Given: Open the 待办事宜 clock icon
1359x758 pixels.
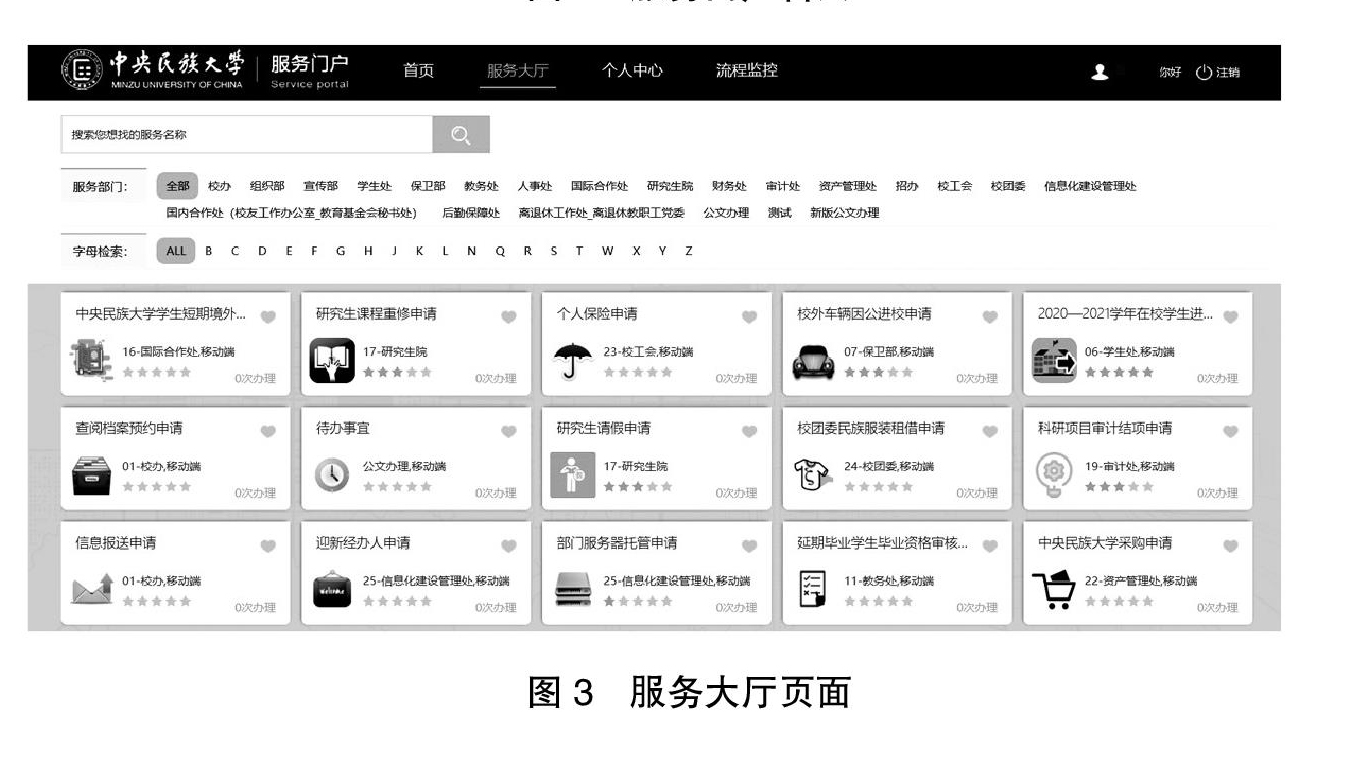Looking at the screenshot, I should pyautogui.click(x=332, y=476).
